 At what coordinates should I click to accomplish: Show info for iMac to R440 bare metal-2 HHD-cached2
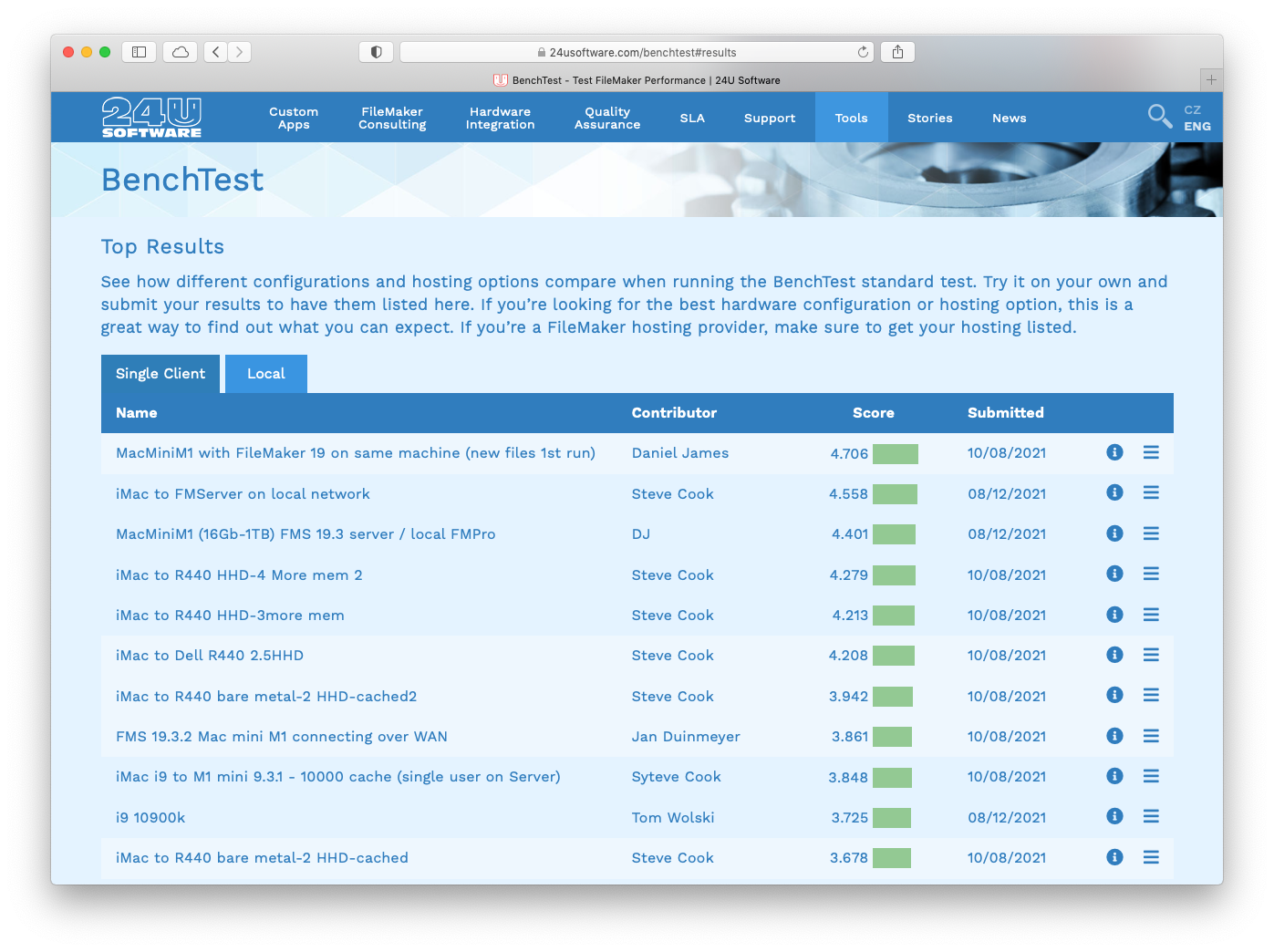pyautogui.click(x=1114, y=695)
